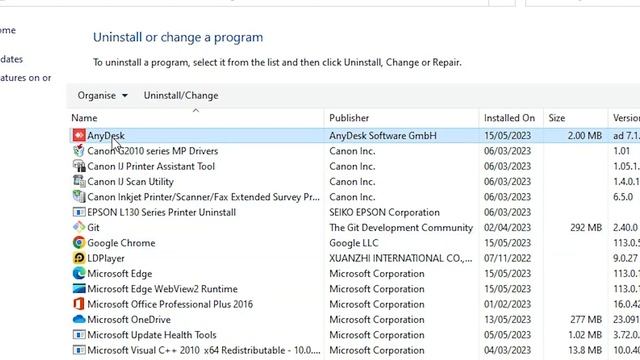The width and height of the screenshot is (640, 360).
Task: Select Canon IJ Scan Utility entry
Action: (x=130, y=182)
